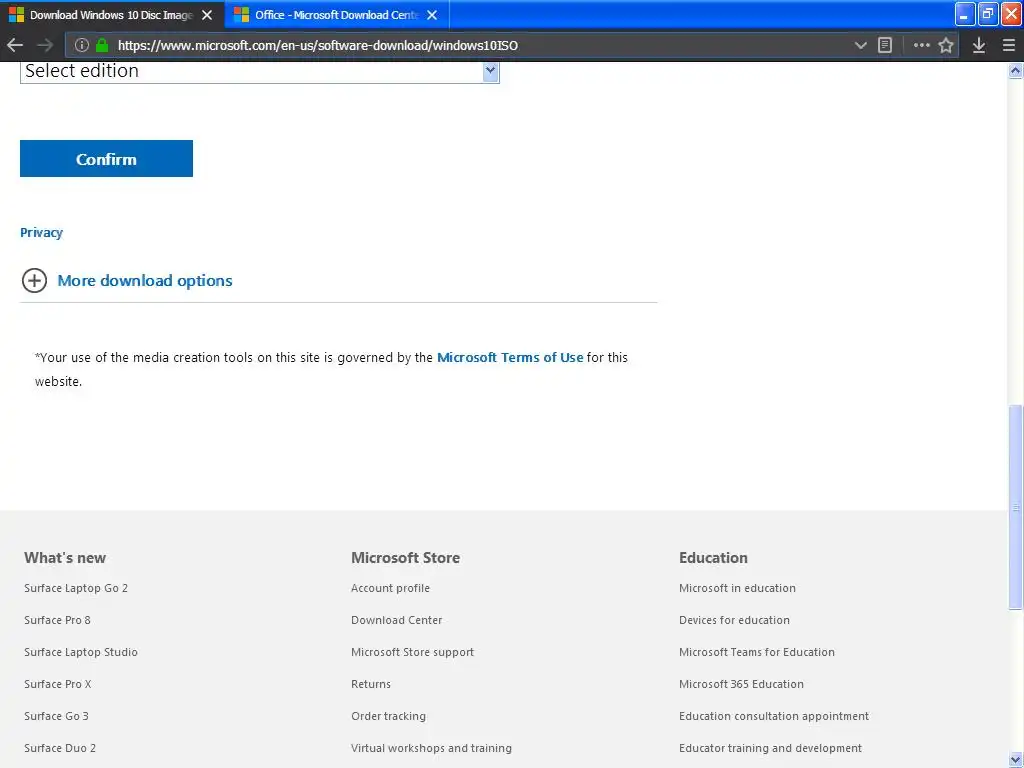
Task: Open Virtual workshops and training link
Action: pyautogui.click(x=432, y=748)
